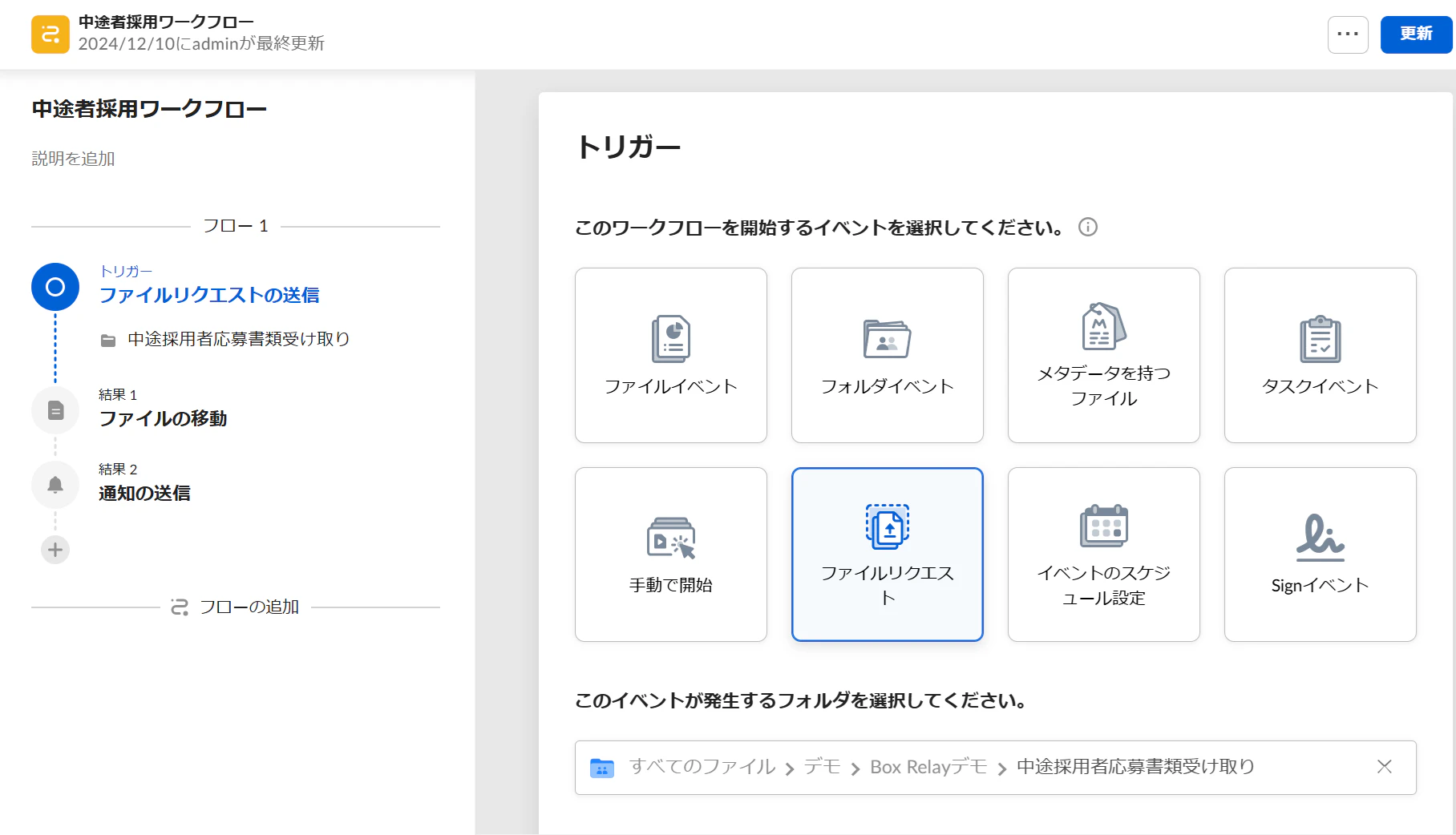The image size is (1456, 835).
Task: Open the more options ellipsis menu
Action: (x=1348, y=34)
